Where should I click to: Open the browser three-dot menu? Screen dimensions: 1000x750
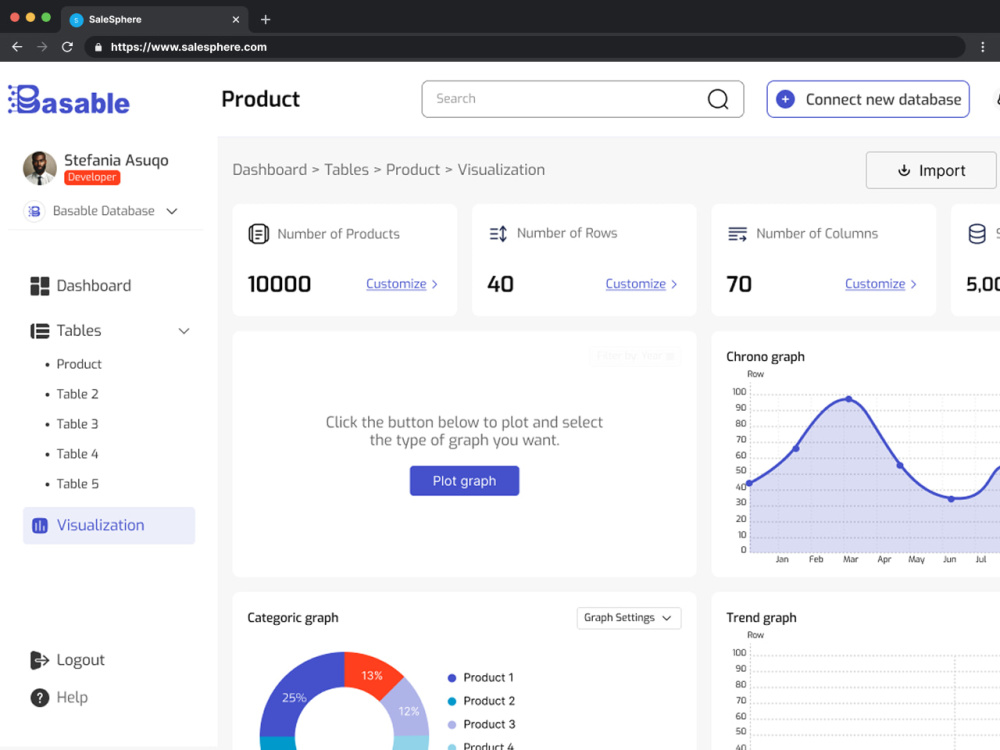point(982,47)
